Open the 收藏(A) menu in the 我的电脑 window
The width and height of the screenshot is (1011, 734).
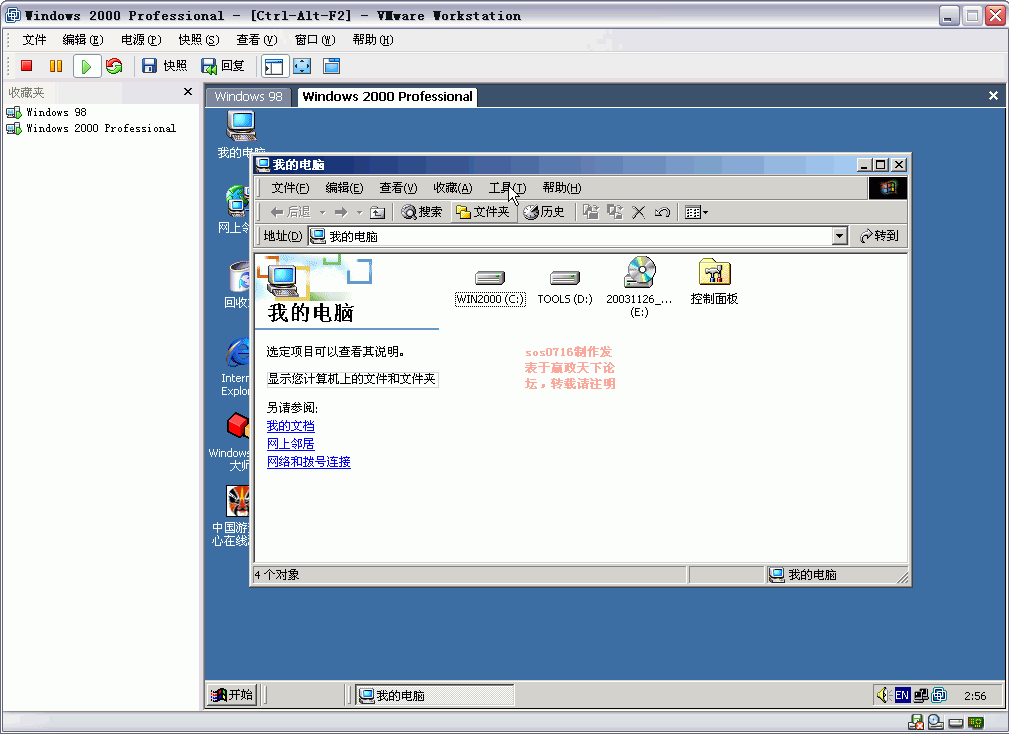click(453, 188)
